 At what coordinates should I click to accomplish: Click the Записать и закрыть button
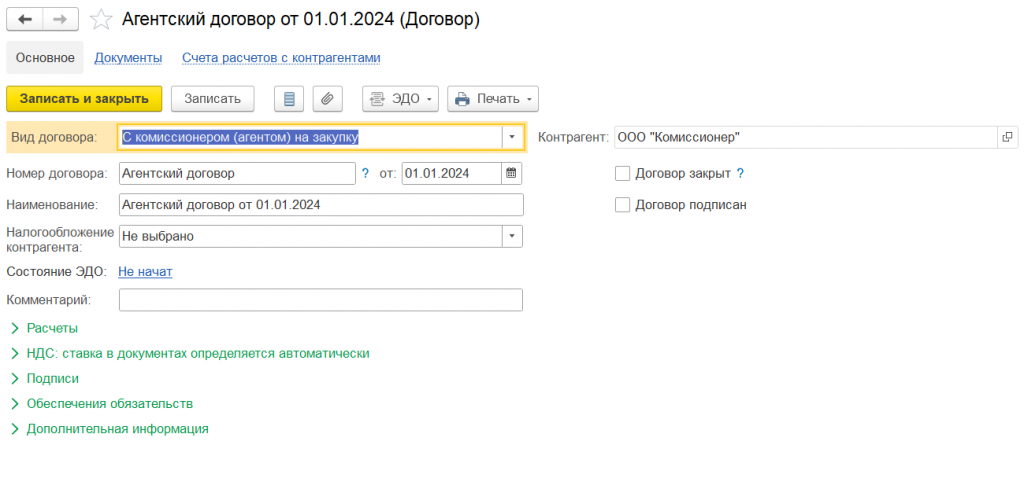click(x=84, y=98)
